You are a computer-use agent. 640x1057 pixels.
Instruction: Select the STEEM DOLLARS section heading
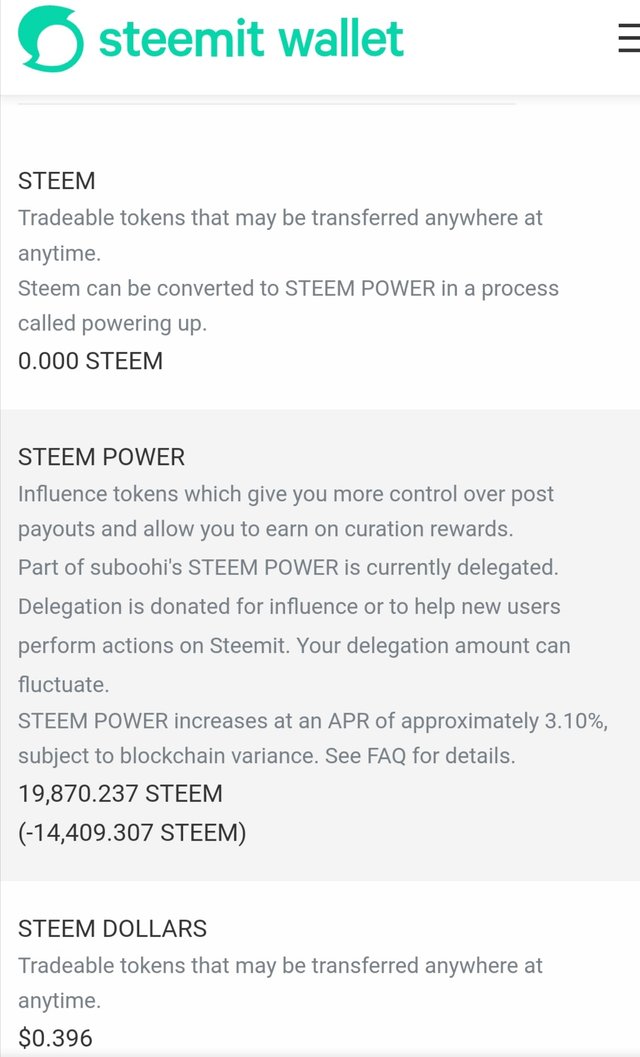(x=113, y=928)
